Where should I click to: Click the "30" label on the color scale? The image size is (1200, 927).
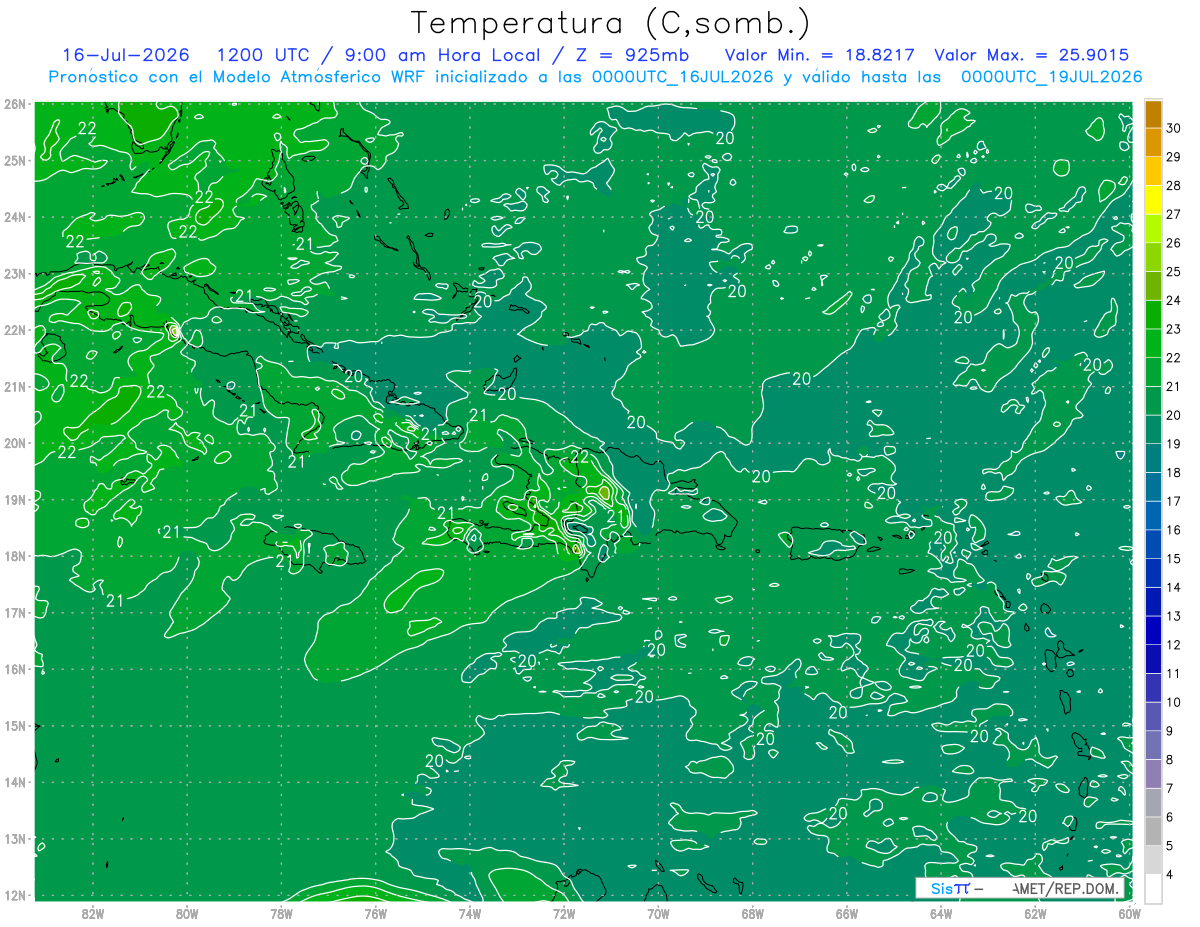tap(1173, 128)
